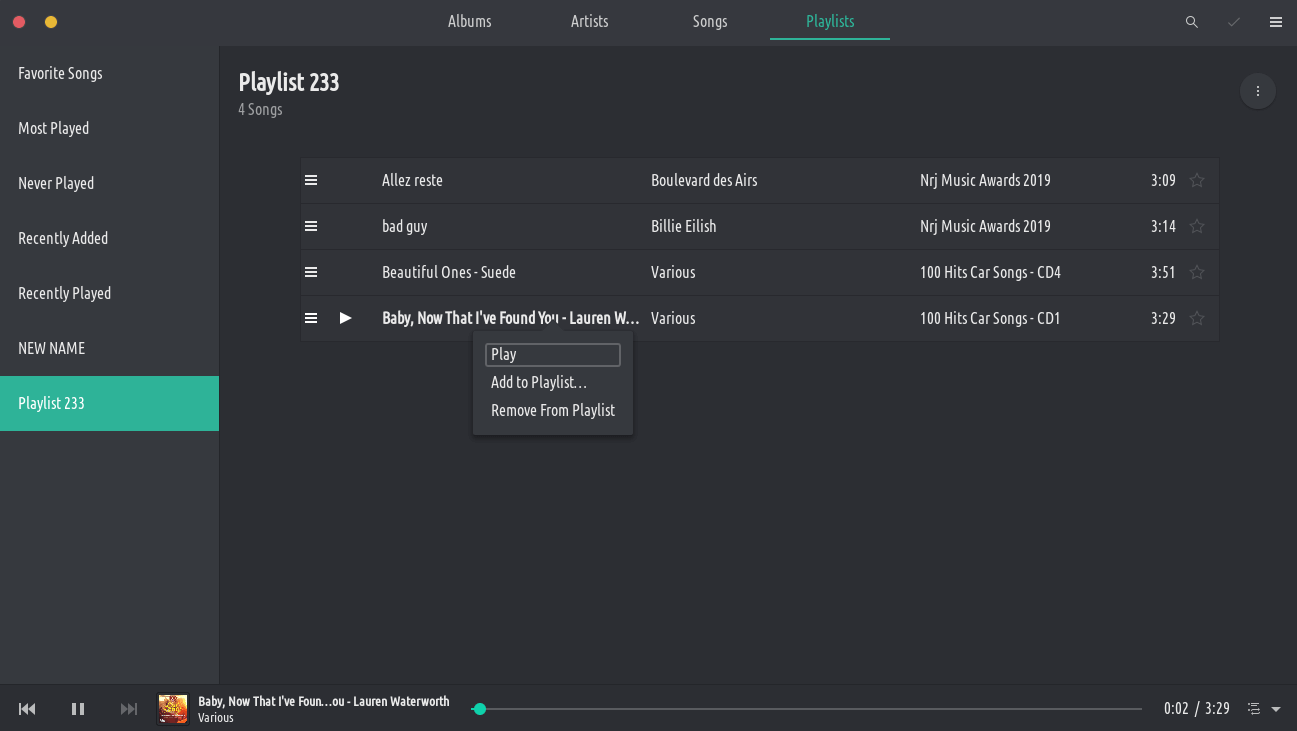The height and width of the screenshot is (731, 1297).
Task: Switch to the Albums tab
Action: tap(469, 21)
